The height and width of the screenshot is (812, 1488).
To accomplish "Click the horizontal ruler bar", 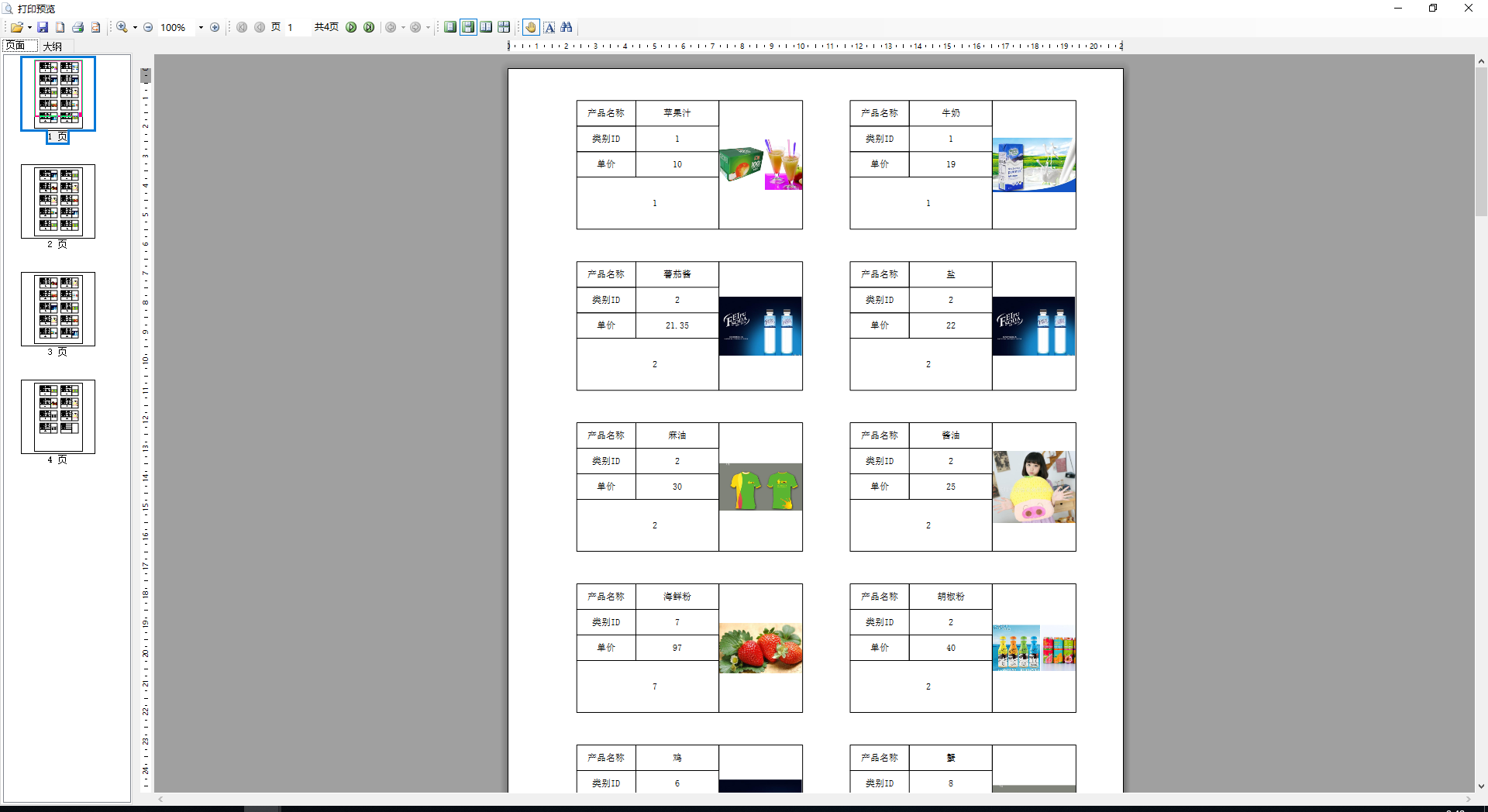I will 815,46.
